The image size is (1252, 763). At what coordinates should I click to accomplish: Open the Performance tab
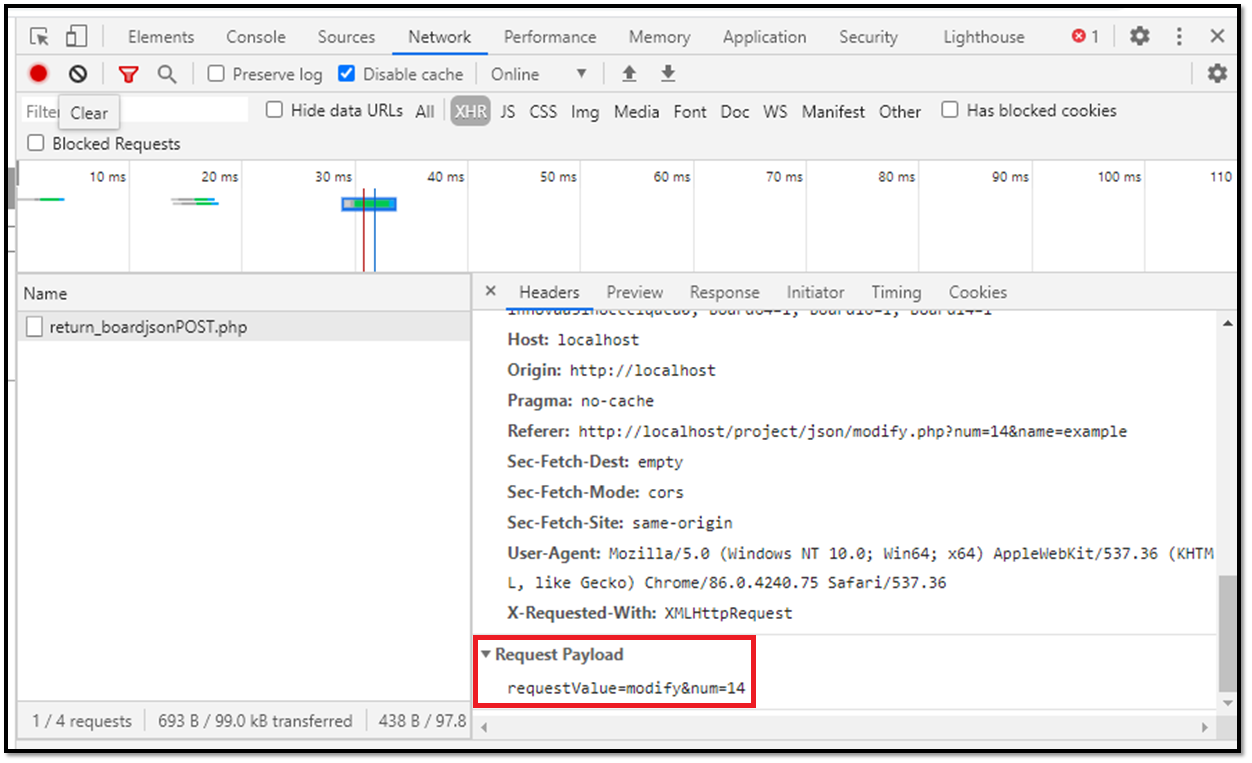tap(550, 37)
